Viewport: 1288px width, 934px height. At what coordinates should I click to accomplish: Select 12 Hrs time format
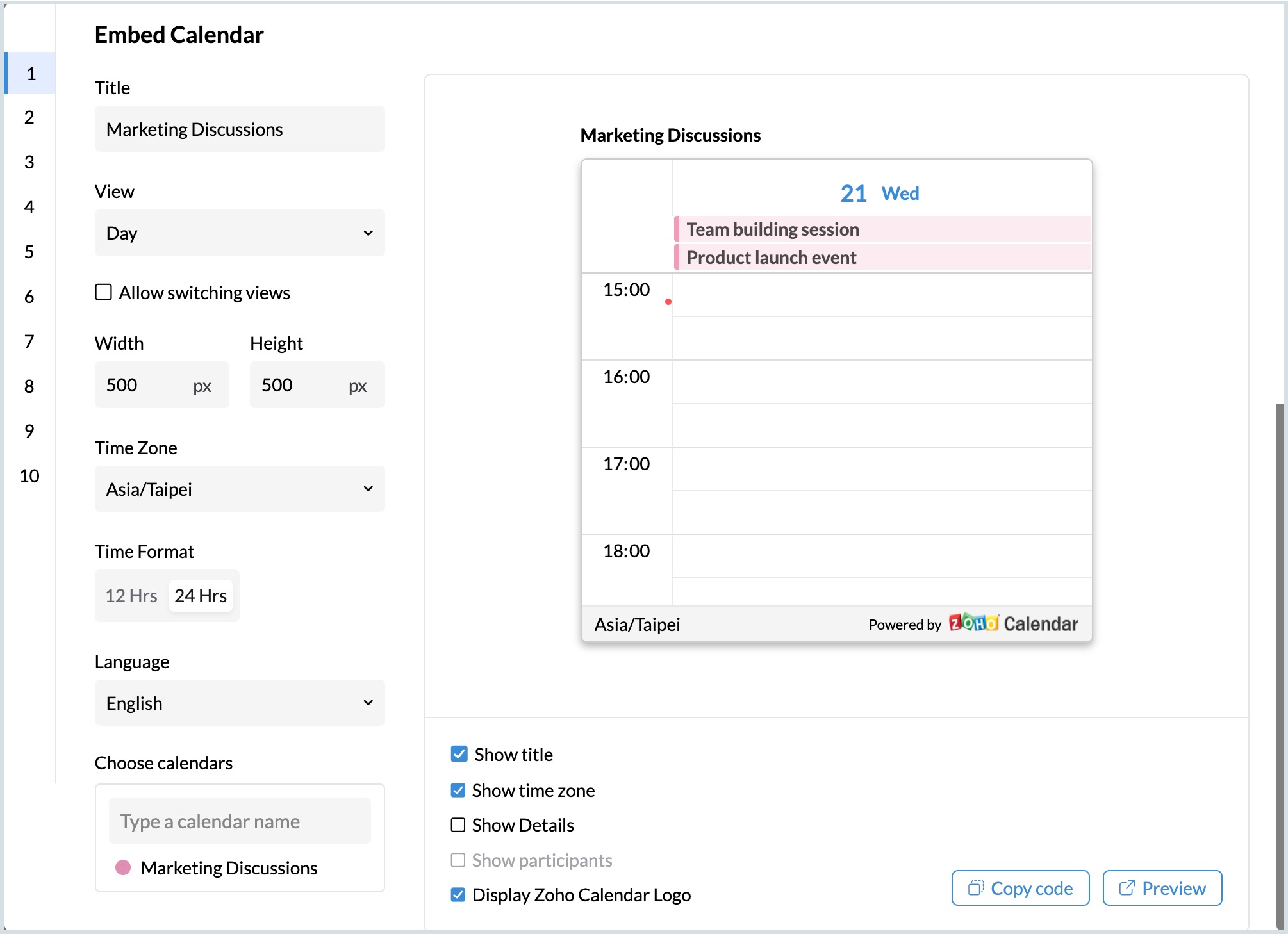(x=131, y=596)
